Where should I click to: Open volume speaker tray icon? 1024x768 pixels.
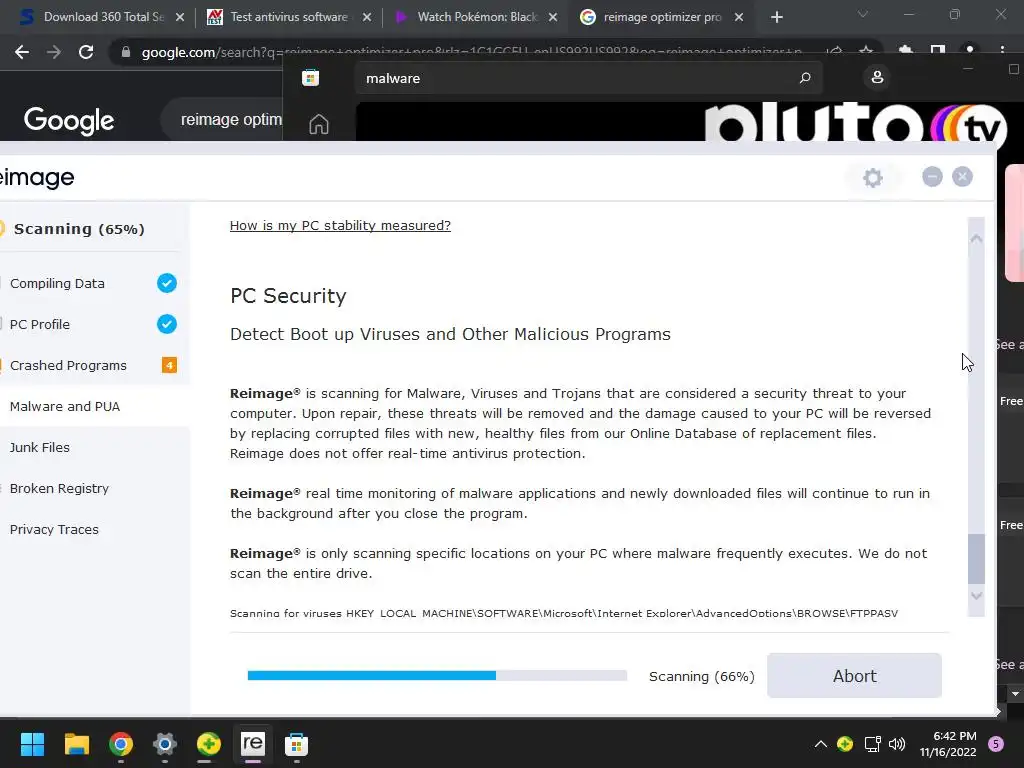coord(897,744)
